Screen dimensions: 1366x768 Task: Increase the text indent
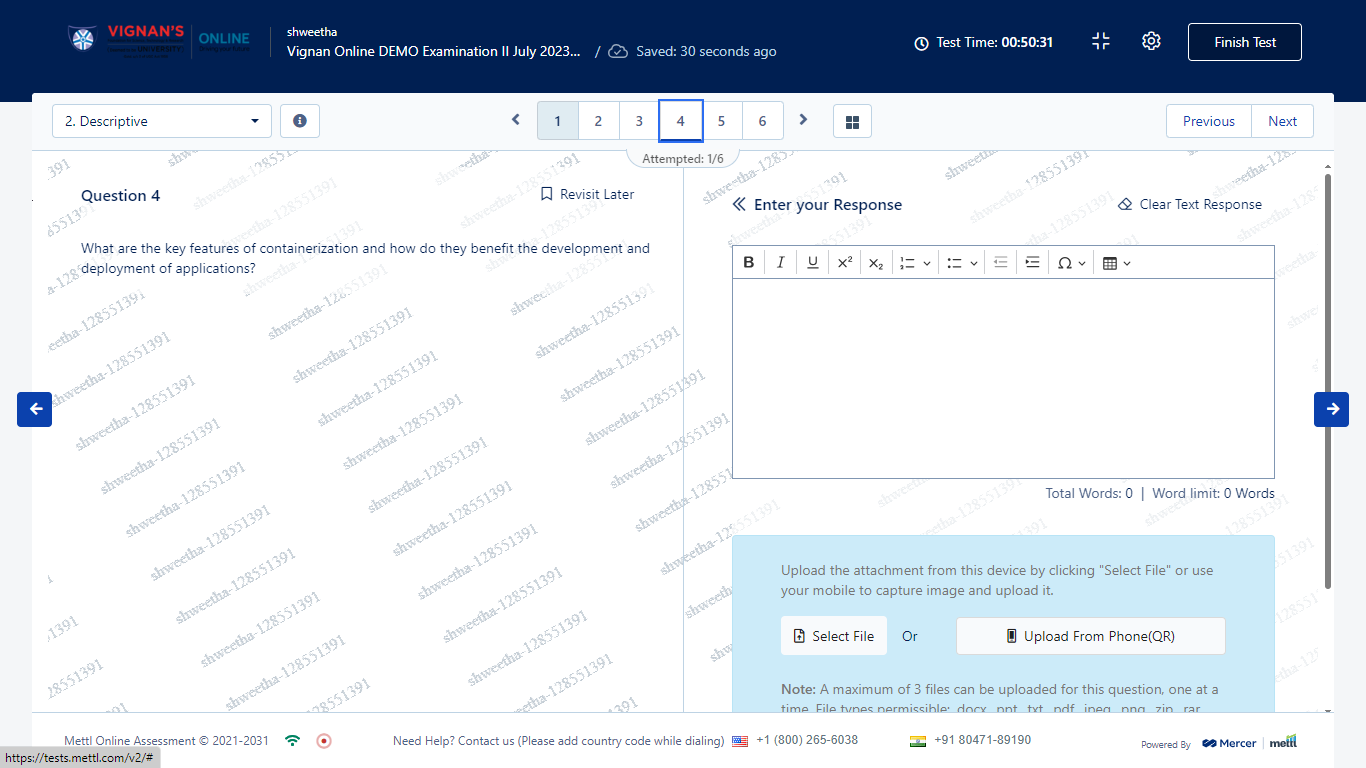point(1033,263)
